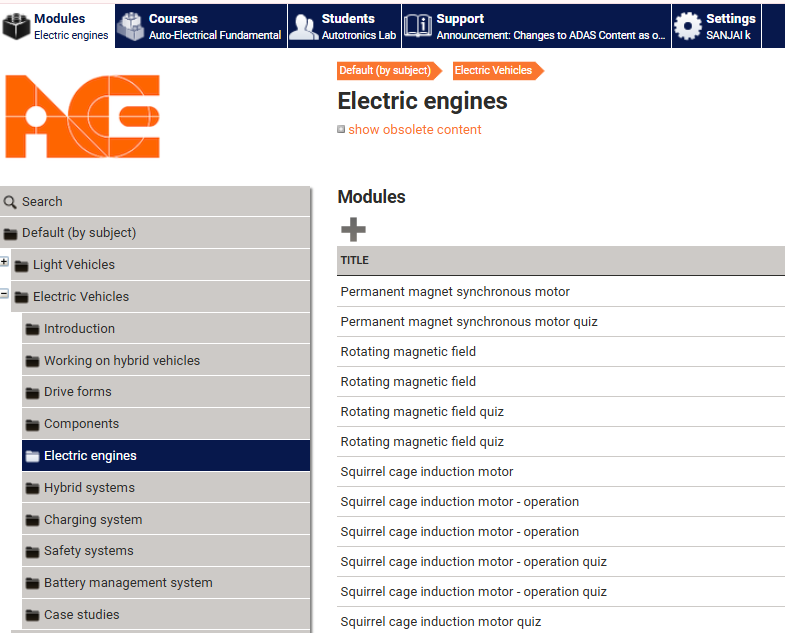This screenshot has width=785, height=633.
Task: Click the Settings gear icon
Action: point(688,26)
